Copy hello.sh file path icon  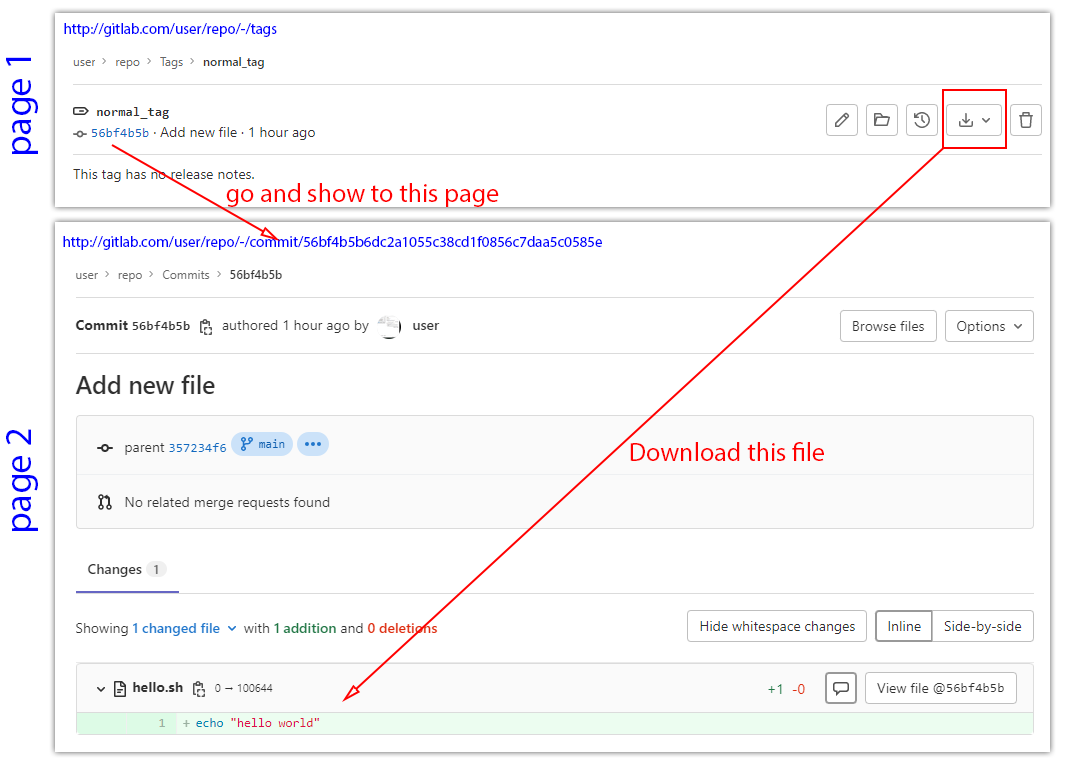point(199,688)
